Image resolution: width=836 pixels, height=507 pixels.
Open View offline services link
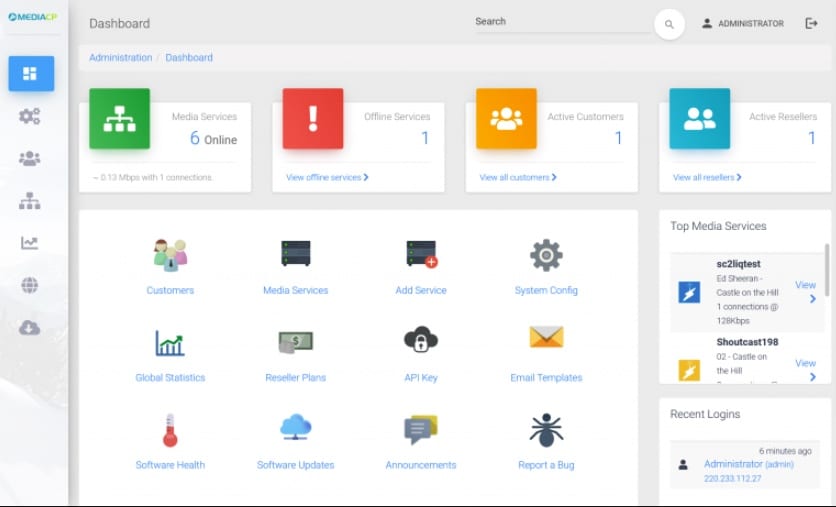[327, 178]
